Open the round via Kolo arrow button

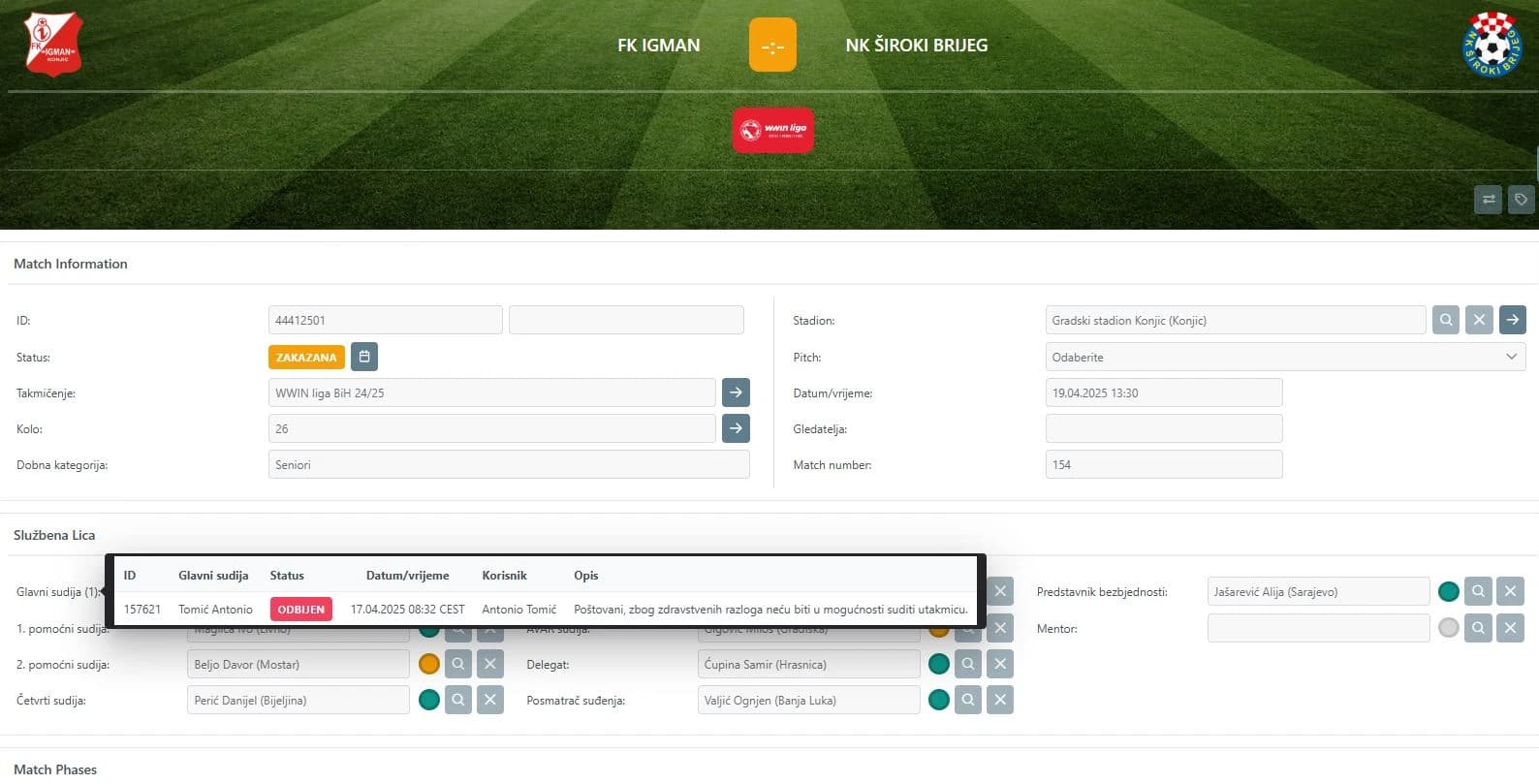[x=736, y=428]
